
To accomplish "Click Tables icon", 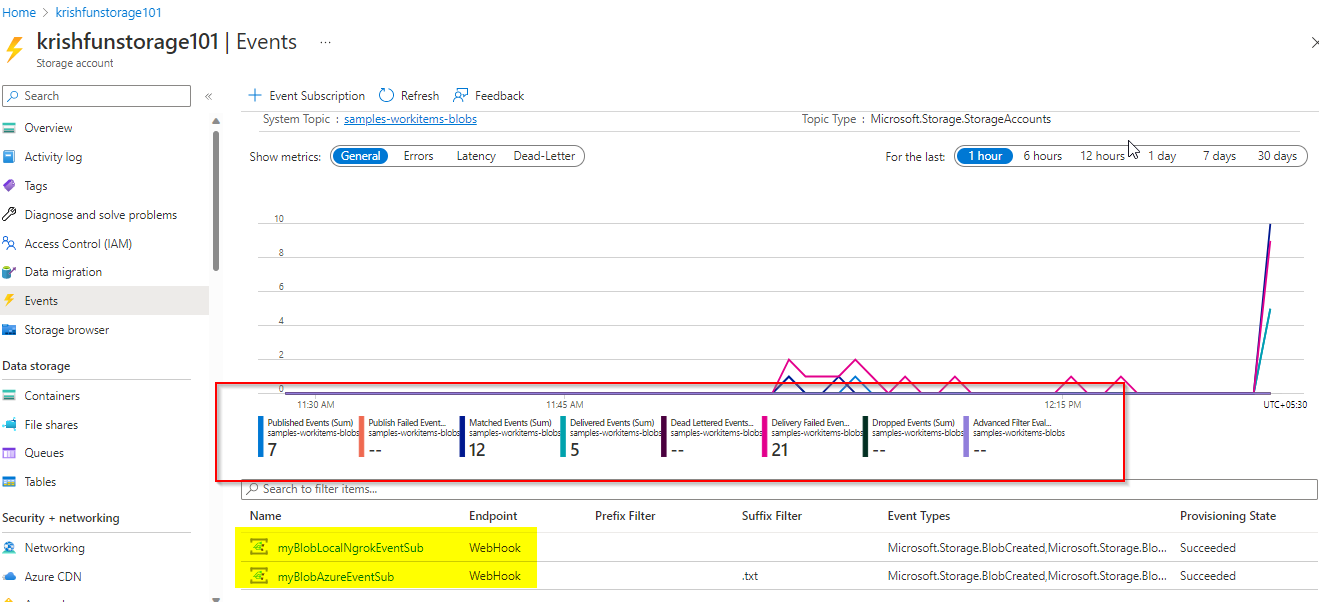I will 10,482.
